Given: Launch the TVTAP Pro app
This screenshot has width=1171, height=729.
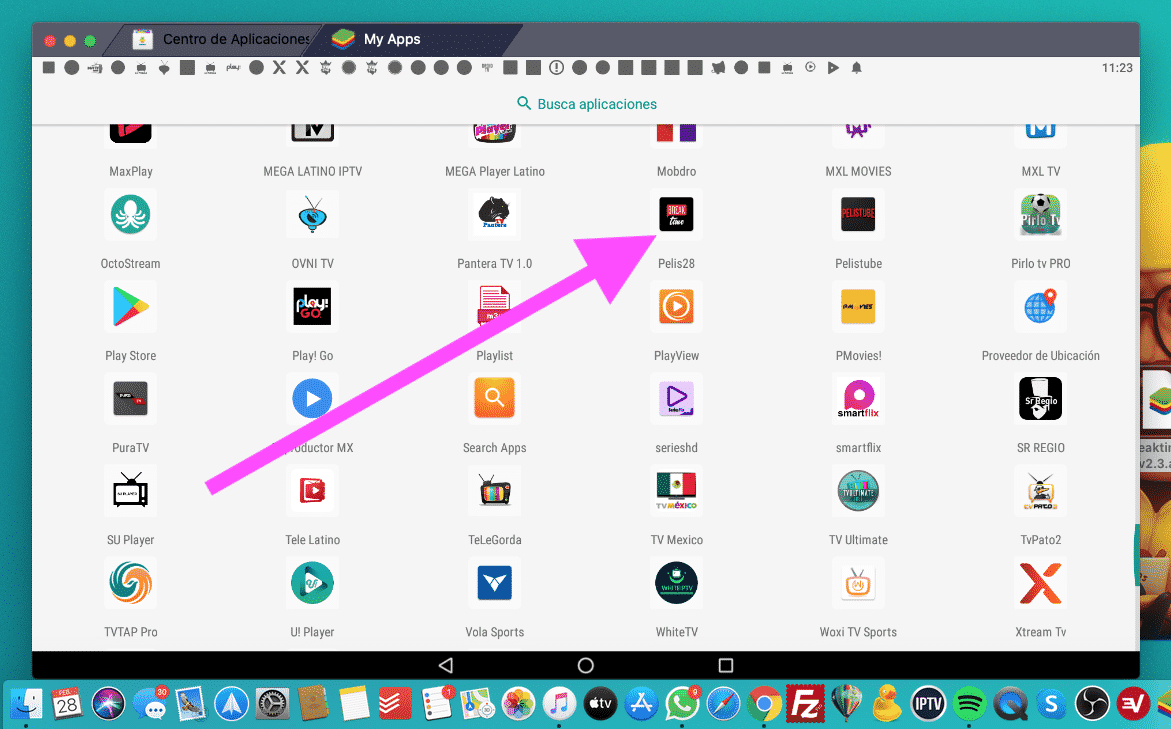Looking at the screenshot, I should (x=130, y=583).
